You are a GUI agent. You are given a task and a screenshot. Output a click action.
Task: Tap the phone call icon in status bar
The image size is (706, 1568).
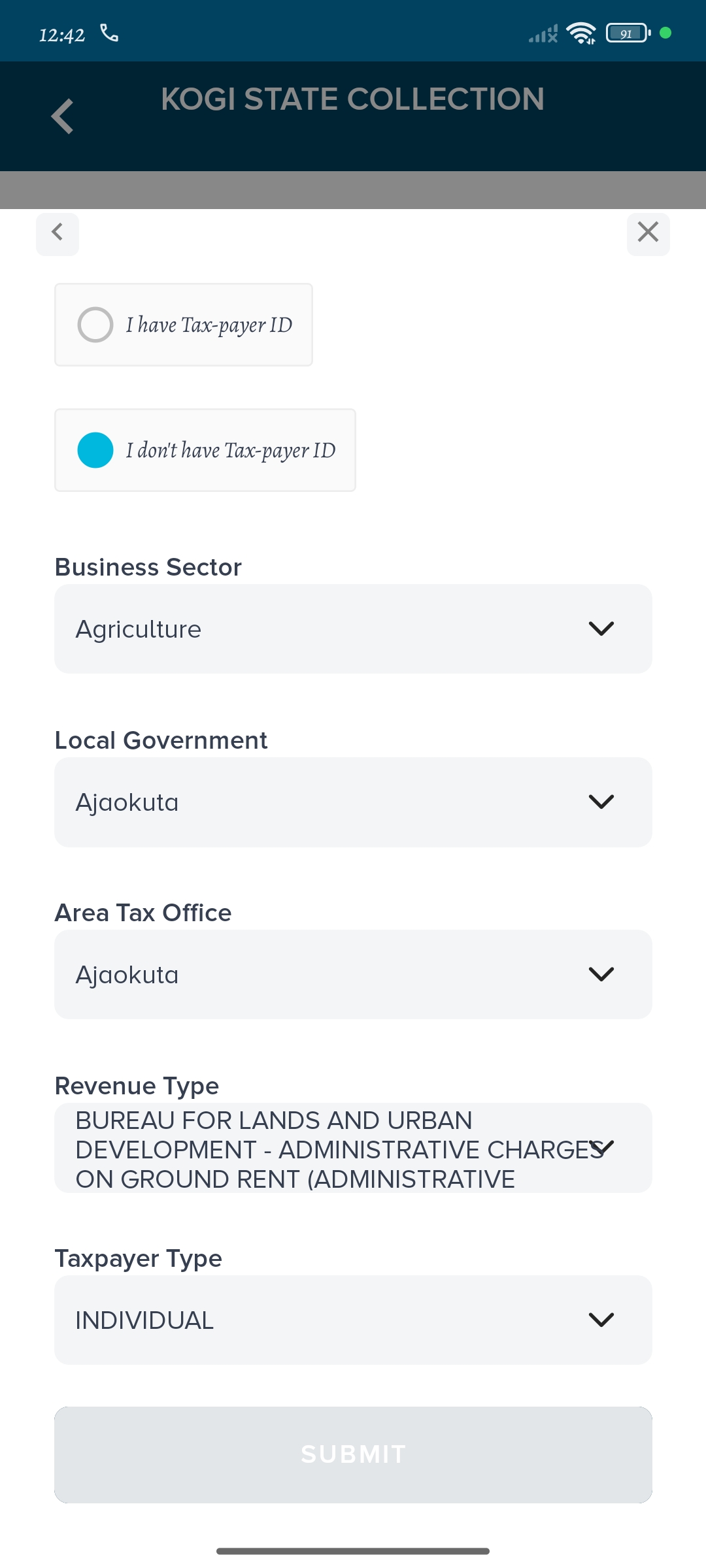[x=109, y=33]
